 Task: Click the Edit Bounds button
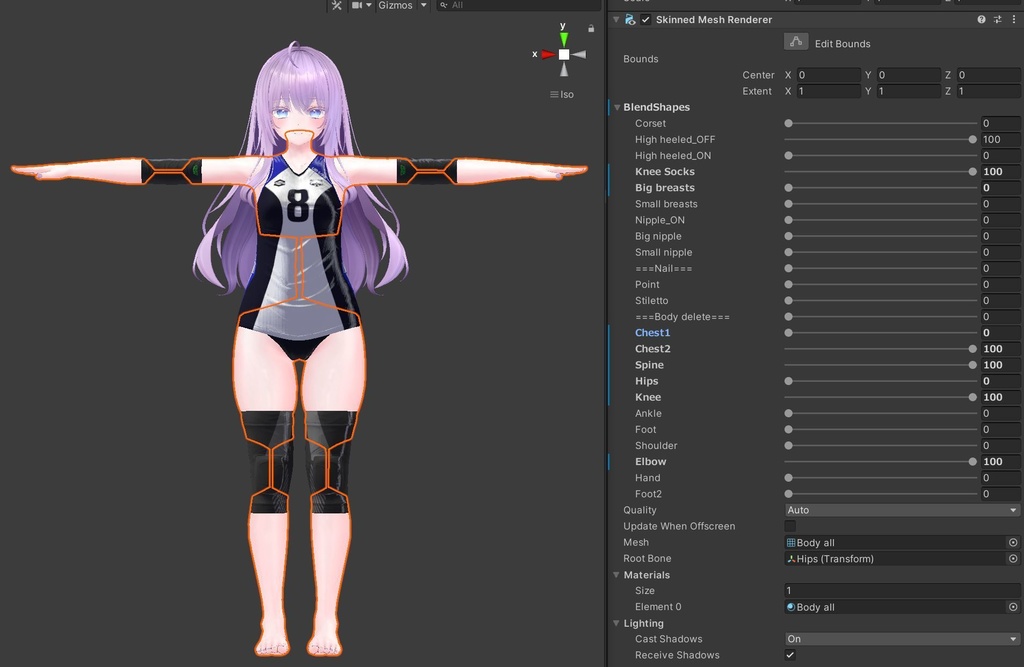(x=795, y=42)
